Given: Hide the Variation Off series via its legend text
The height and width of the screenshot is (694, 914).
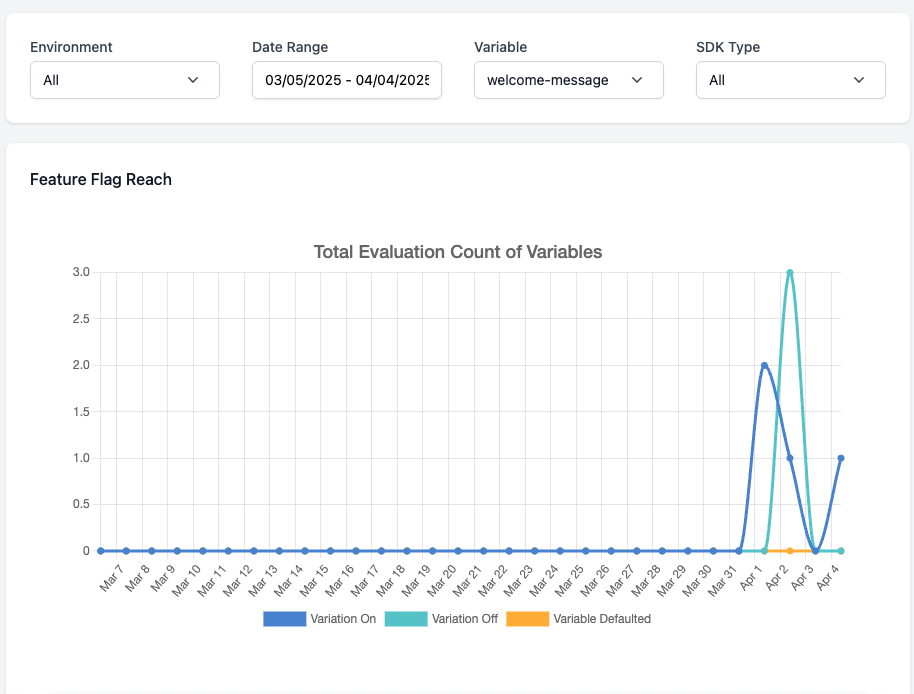Looking at the screenshot, I should (464, 619).
